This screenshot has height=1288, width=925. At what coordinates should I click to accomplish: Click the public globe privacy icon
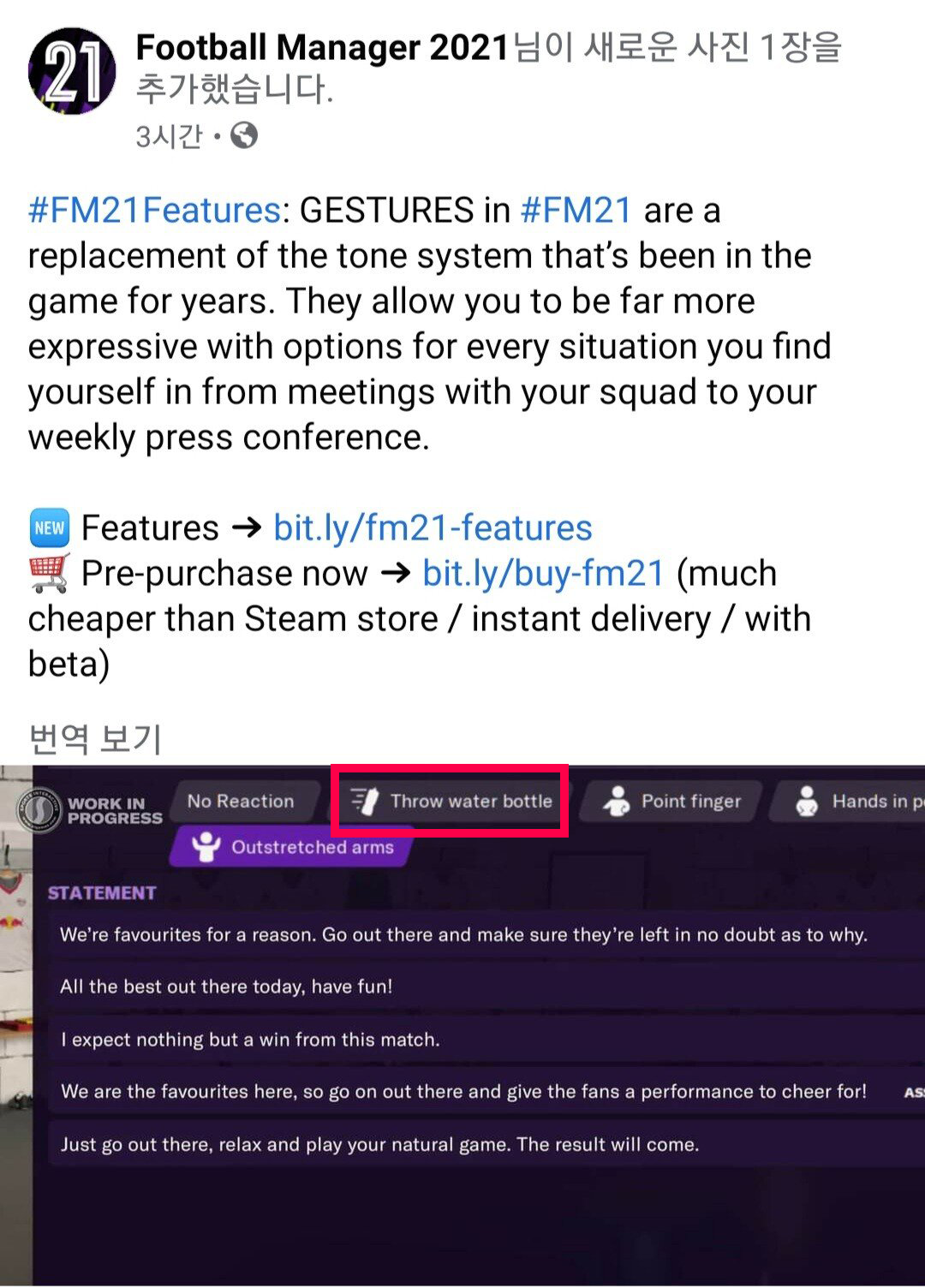(x=244, y=135)
